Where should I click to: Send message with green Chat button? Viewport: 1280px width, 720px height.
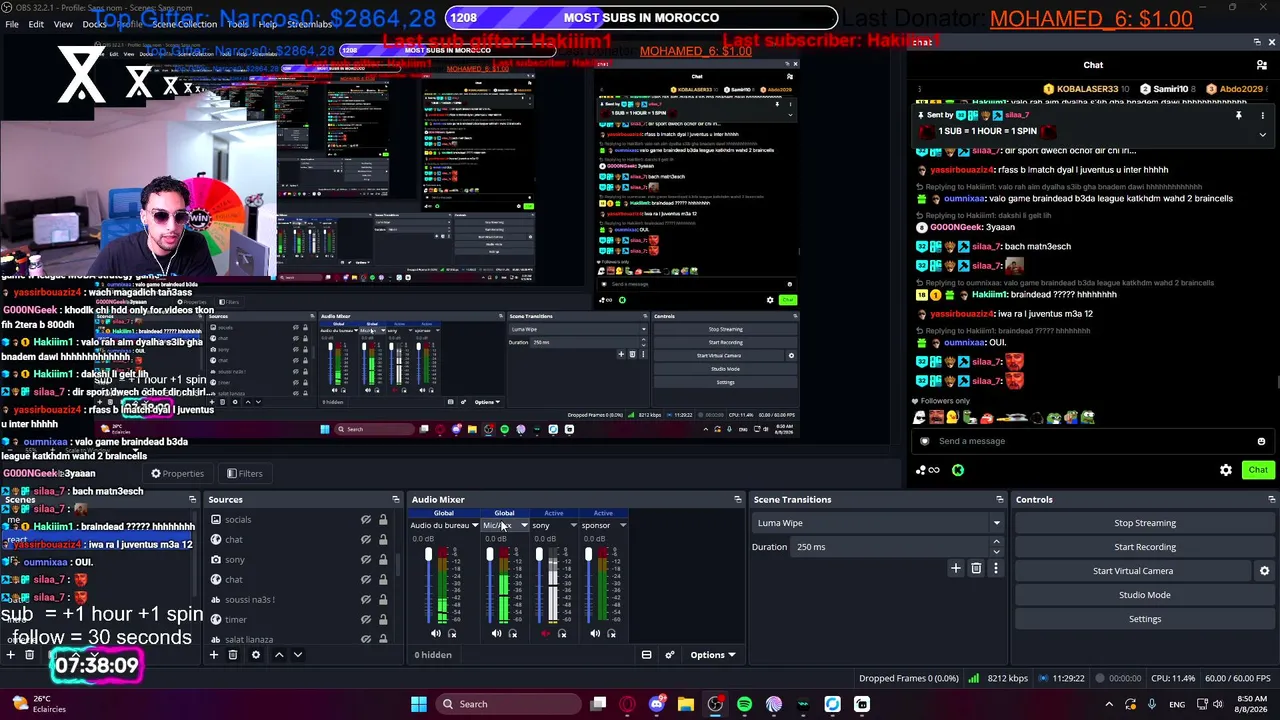pos(1258,470)
